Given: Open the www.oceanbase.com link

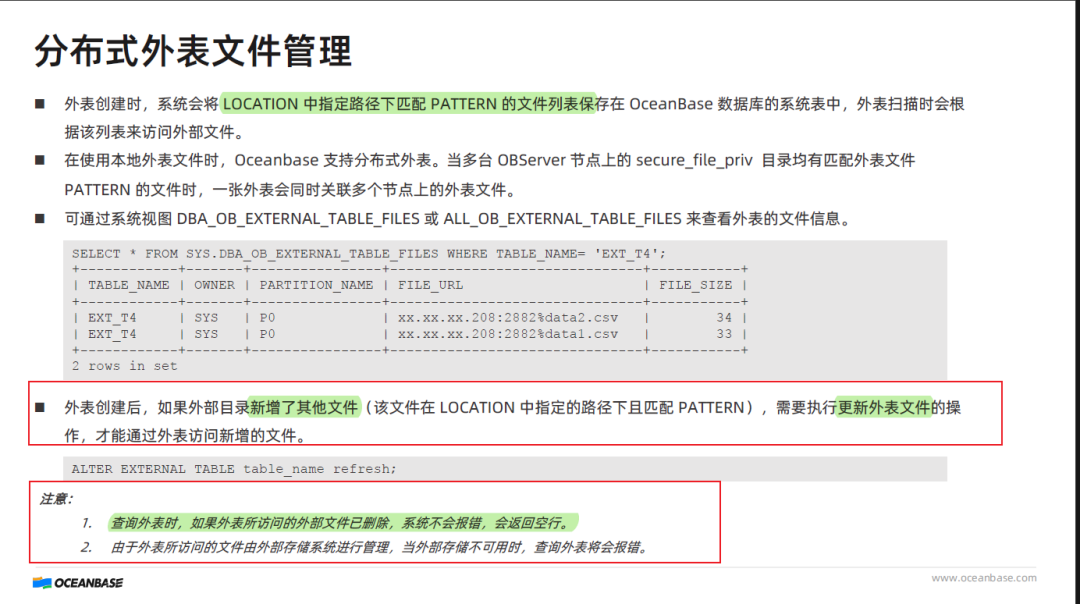Looking at the screenshot, I should (x=984, y=578).
